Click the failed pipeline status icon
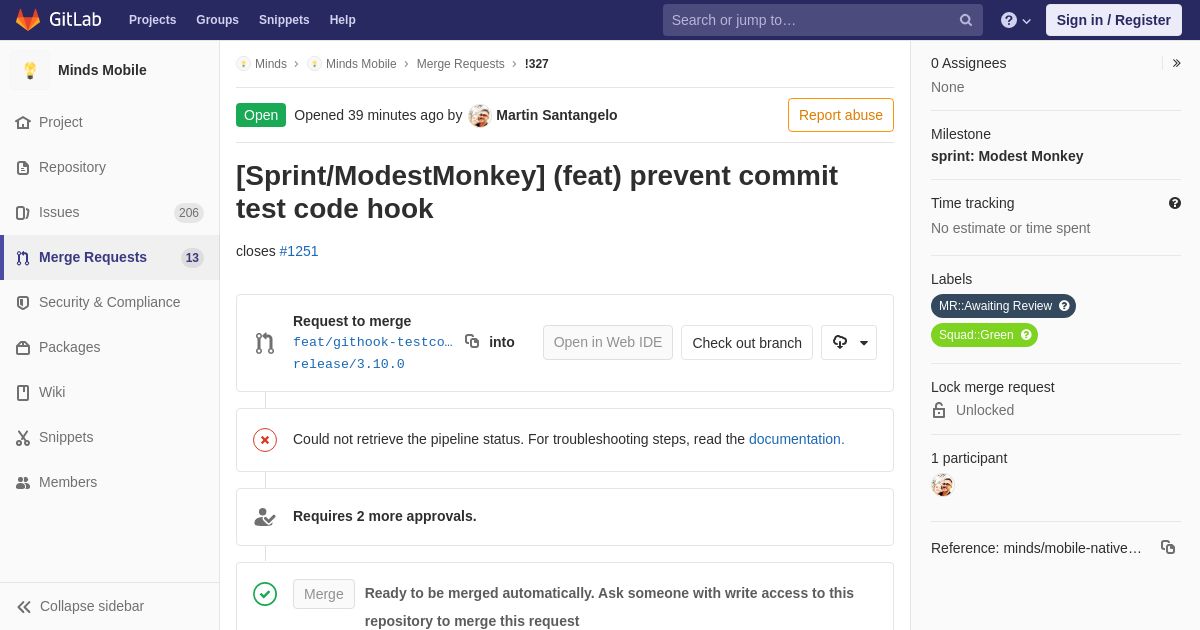The width and height of the screenshot is (1200, 630). coord(265,440)
